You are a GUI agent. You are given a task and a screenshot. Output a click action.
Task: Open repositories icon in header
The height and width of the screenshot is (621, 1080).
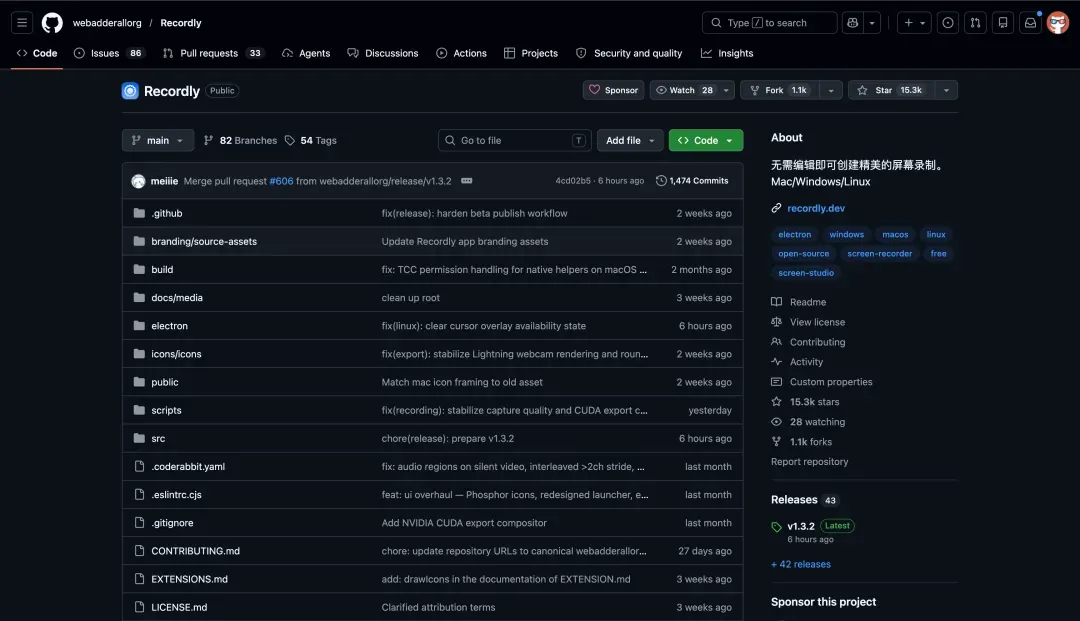[x=1003, y=23]
